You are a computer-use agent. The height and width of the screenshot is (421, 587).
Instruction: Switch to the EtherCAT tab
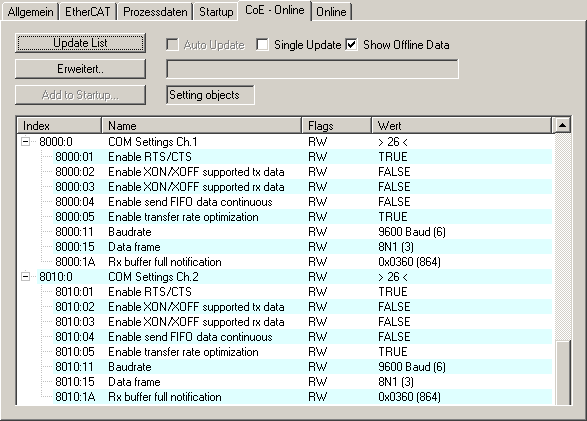coord(88,12)
